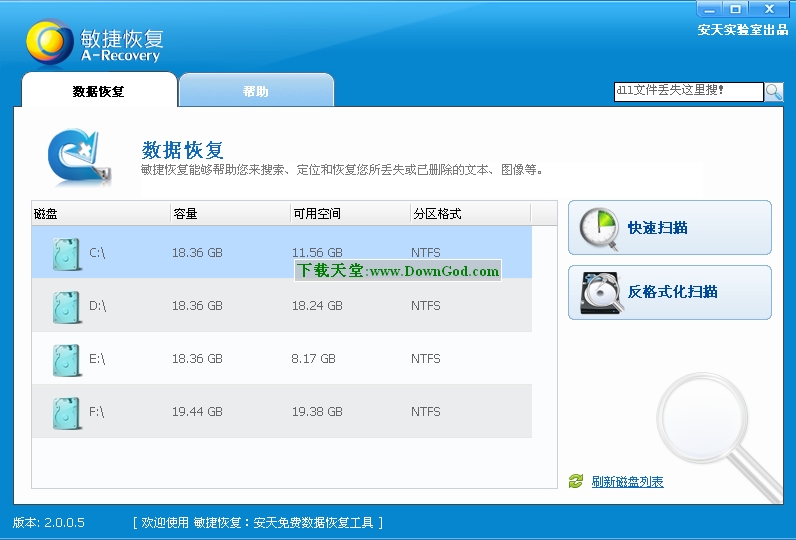Viewport: 796px width, 540px height.
Task: Start 快速扫描 quick scan
Action: pos(669,228)
